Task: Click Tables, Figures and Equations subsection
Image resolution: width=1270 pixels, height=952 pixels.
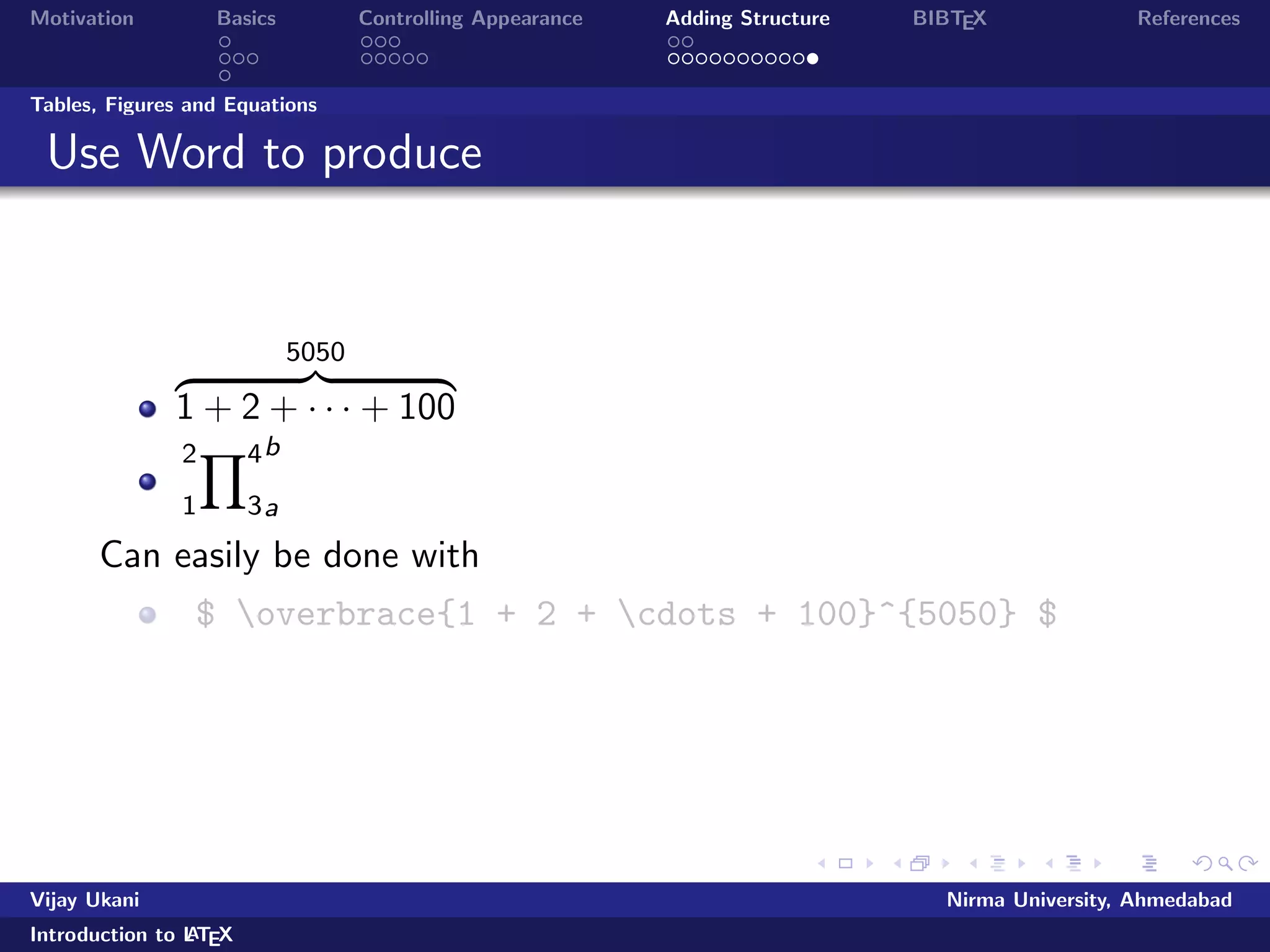Action: 174,105
